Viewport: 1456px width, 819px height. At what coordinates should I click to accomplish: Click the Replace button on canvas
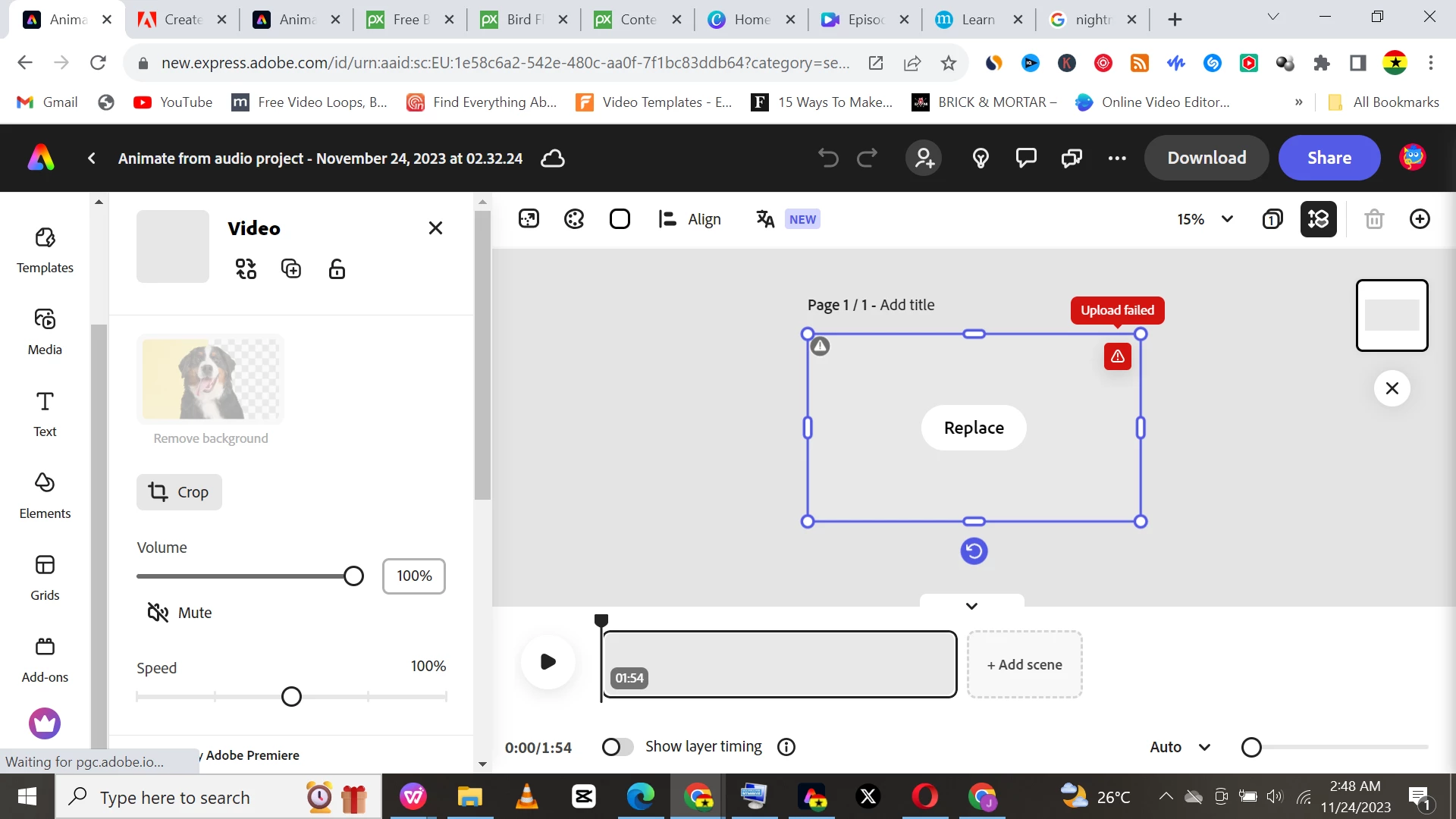[x=974, y=428]
